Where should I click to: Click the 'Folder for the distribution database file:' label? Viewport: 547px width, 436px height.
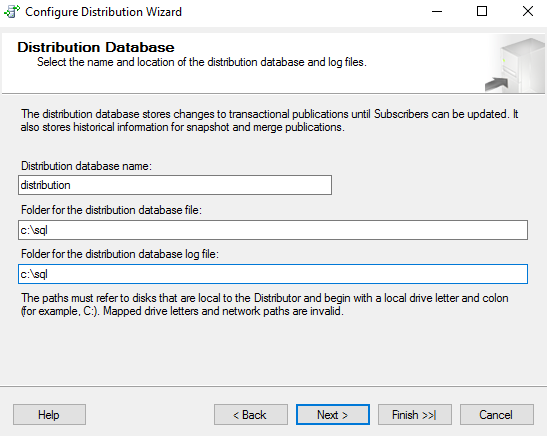click(111, 210)
